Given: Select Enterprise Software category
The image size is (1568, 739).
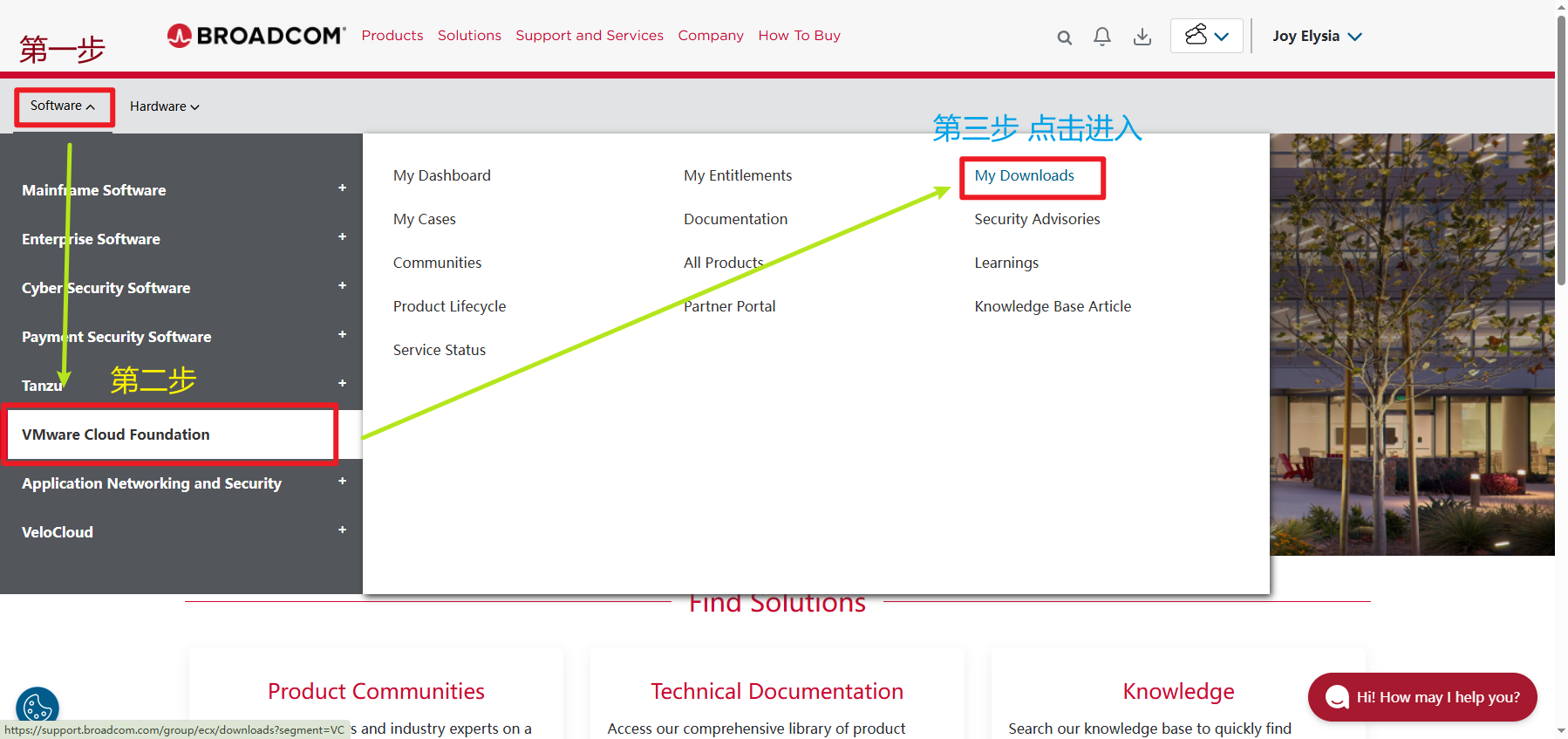Looking at the screenshot, I should [91, 239].
